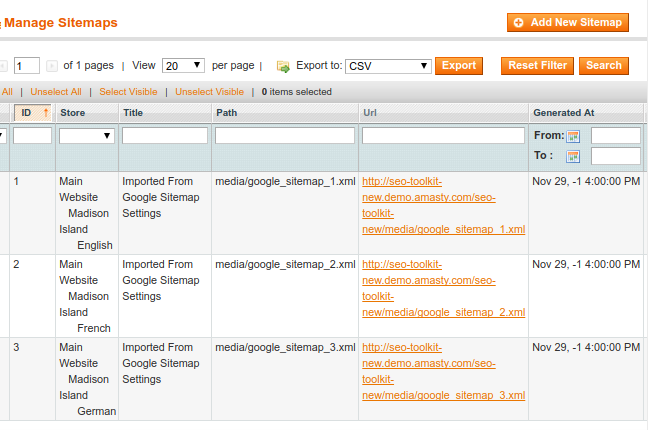Click the Search button
This screenshot has width=650, height=430.
pyautogui.click(x=604, y=66)
